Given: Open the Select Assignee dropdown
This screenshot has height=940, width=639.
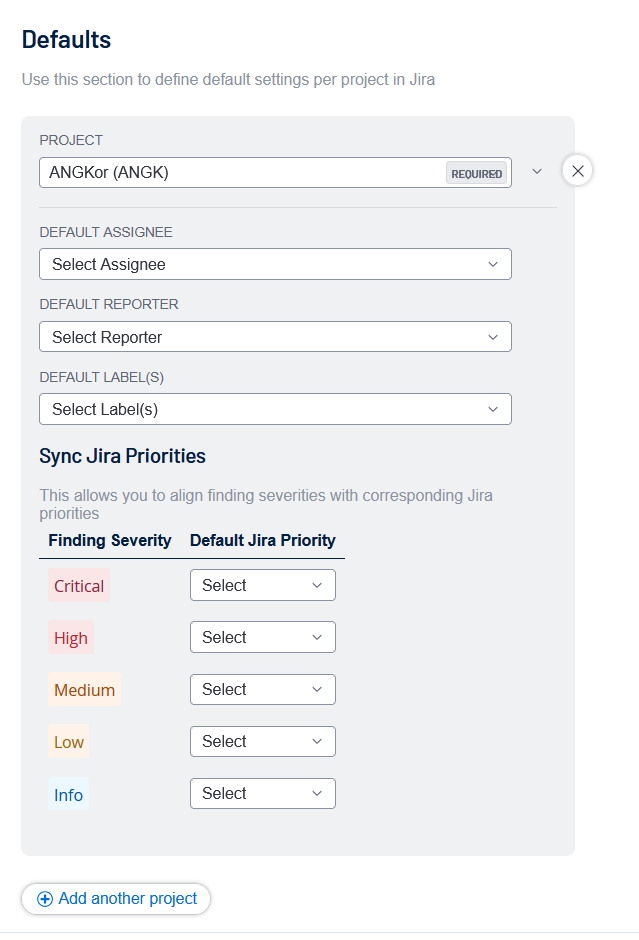Looking at the screenshot, I should click(x=275, y=265).
